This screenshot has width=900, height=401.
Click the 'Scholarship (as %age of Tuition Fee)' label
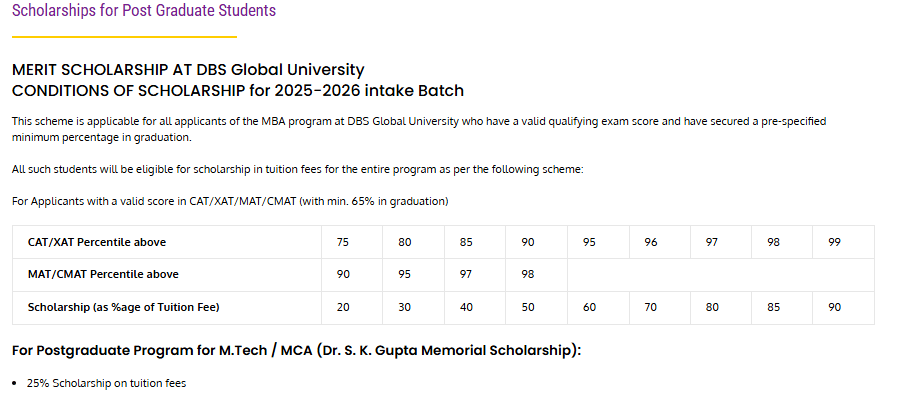point(123,307)
